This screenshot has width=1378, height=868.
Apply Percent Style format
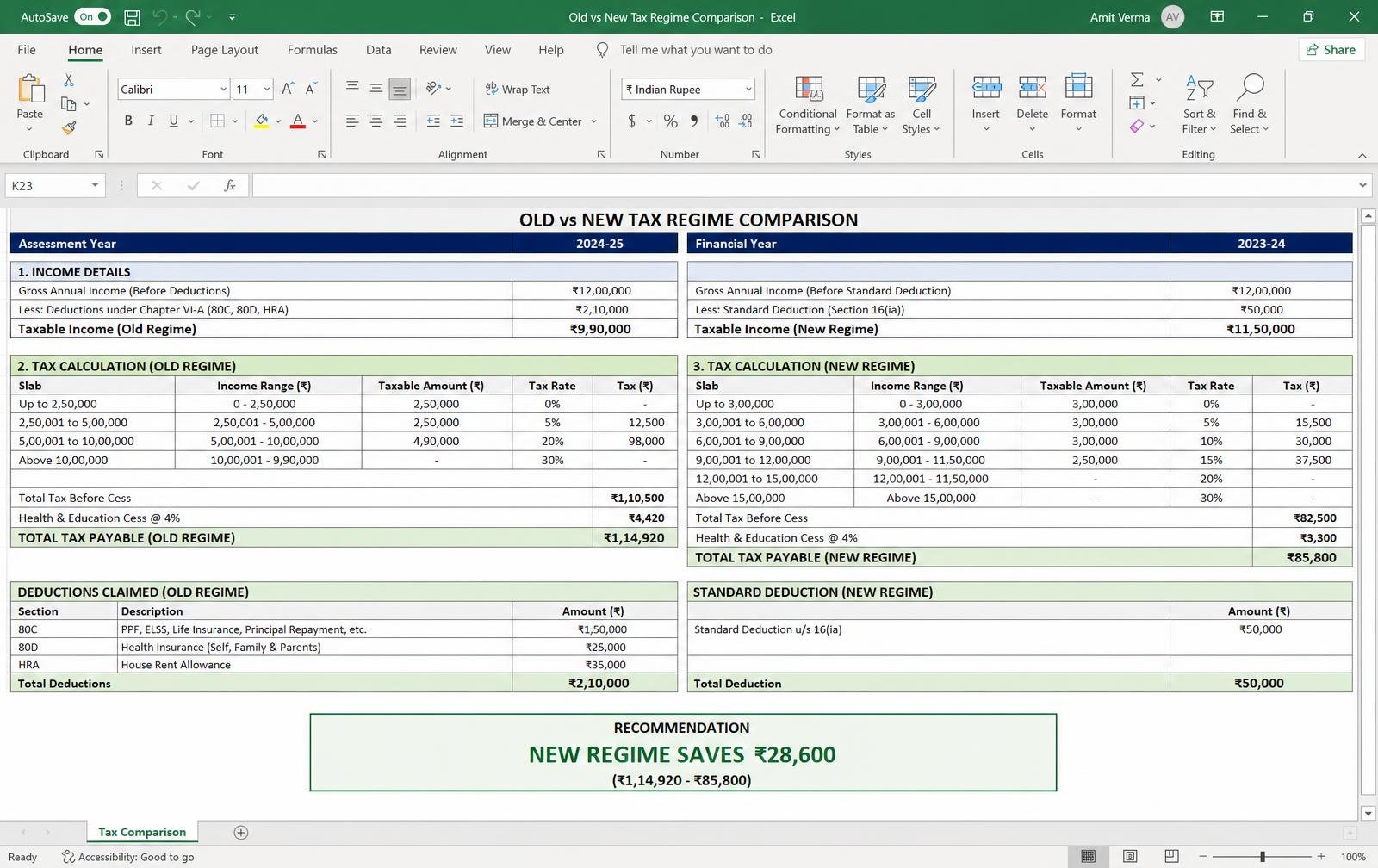670,121
